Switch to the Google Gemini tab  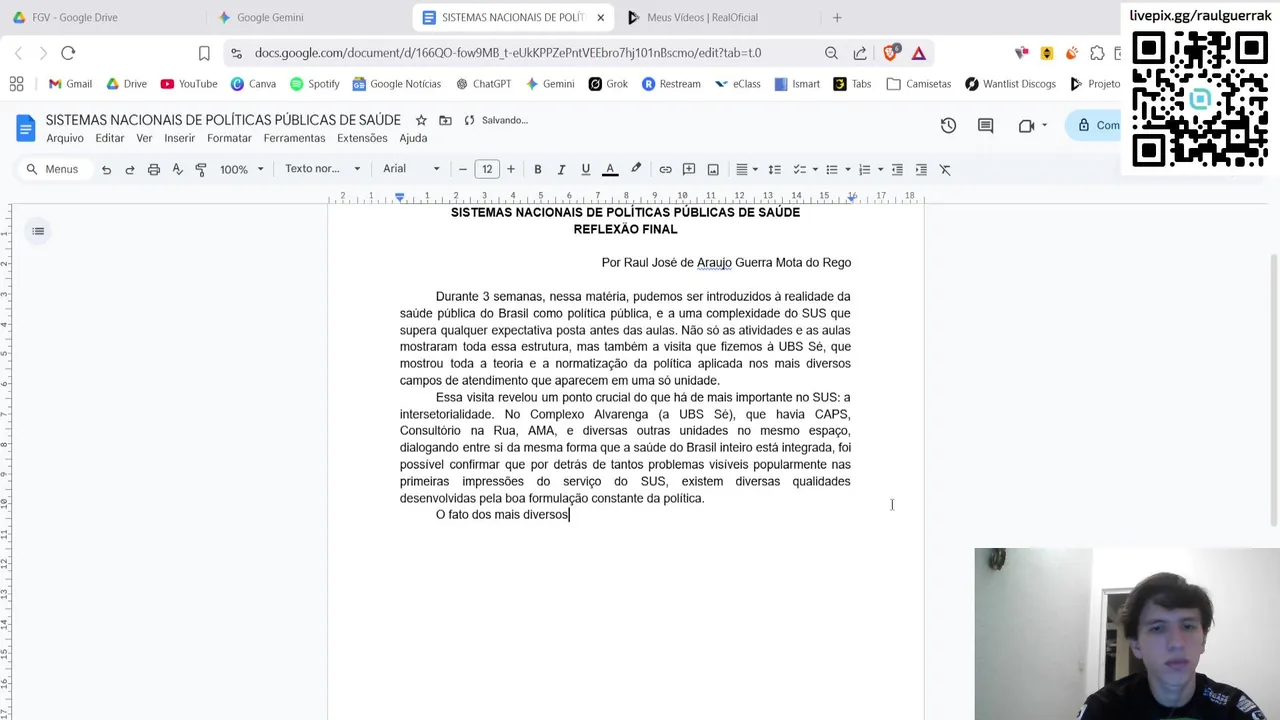(270, 17)
